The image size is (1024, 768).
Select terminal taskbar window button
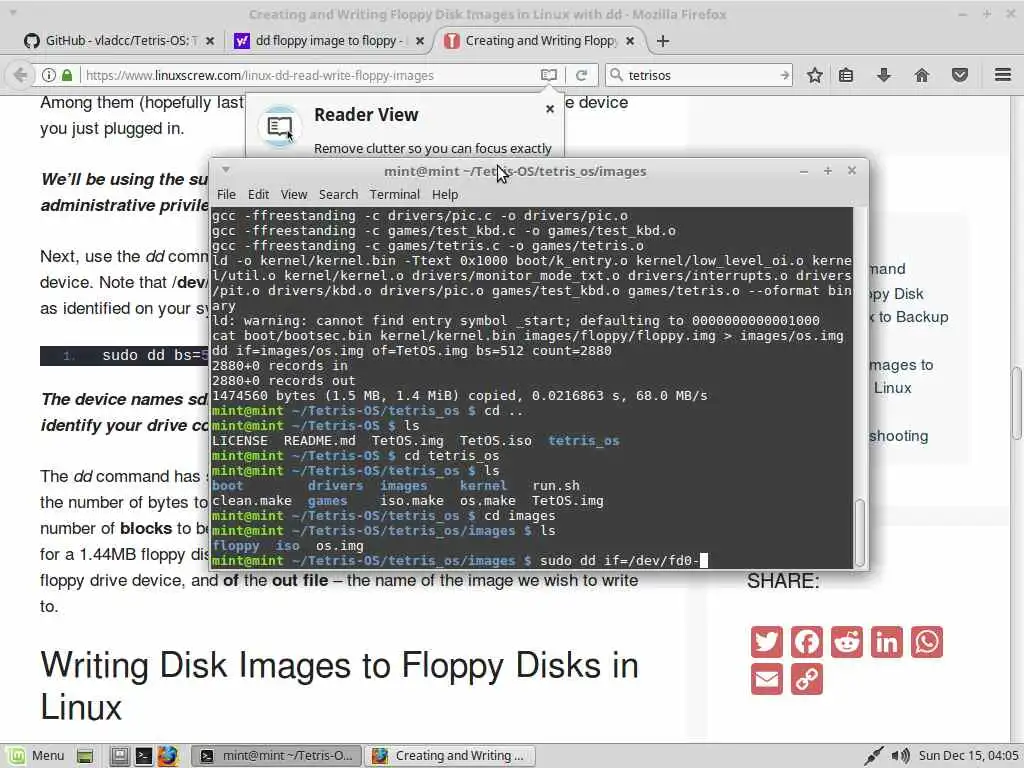tap(277, 756)
